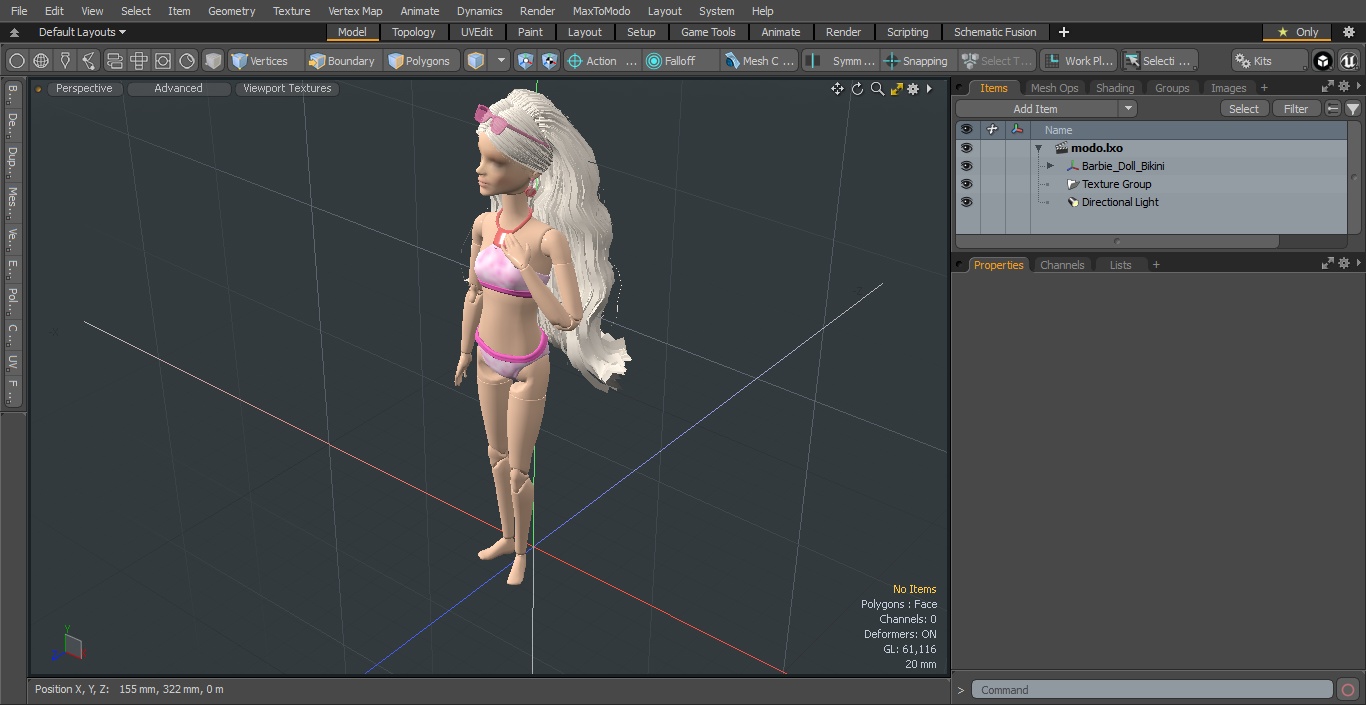1366x705 pixels.
Task: Open the MaxToModo menu
Action: pyautogui.click(x=601, y=11)
